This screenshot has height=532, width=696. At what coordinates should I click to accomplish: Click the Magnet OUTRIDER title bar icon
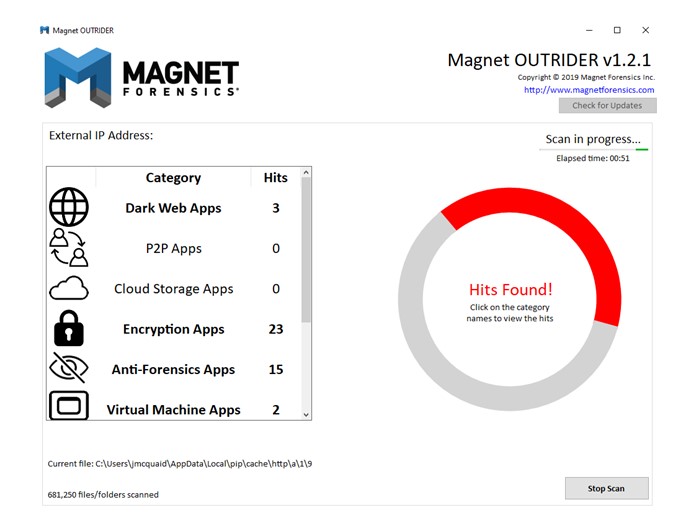(x=44, y=30)
